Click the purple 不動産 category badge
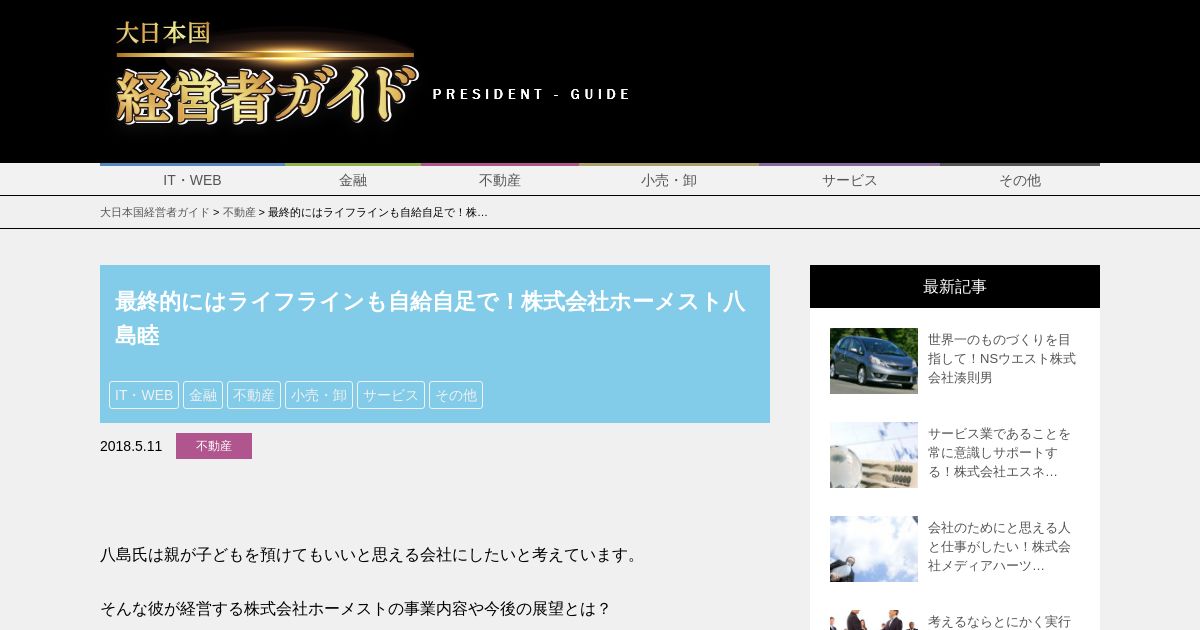 click(x=214, y=446)
